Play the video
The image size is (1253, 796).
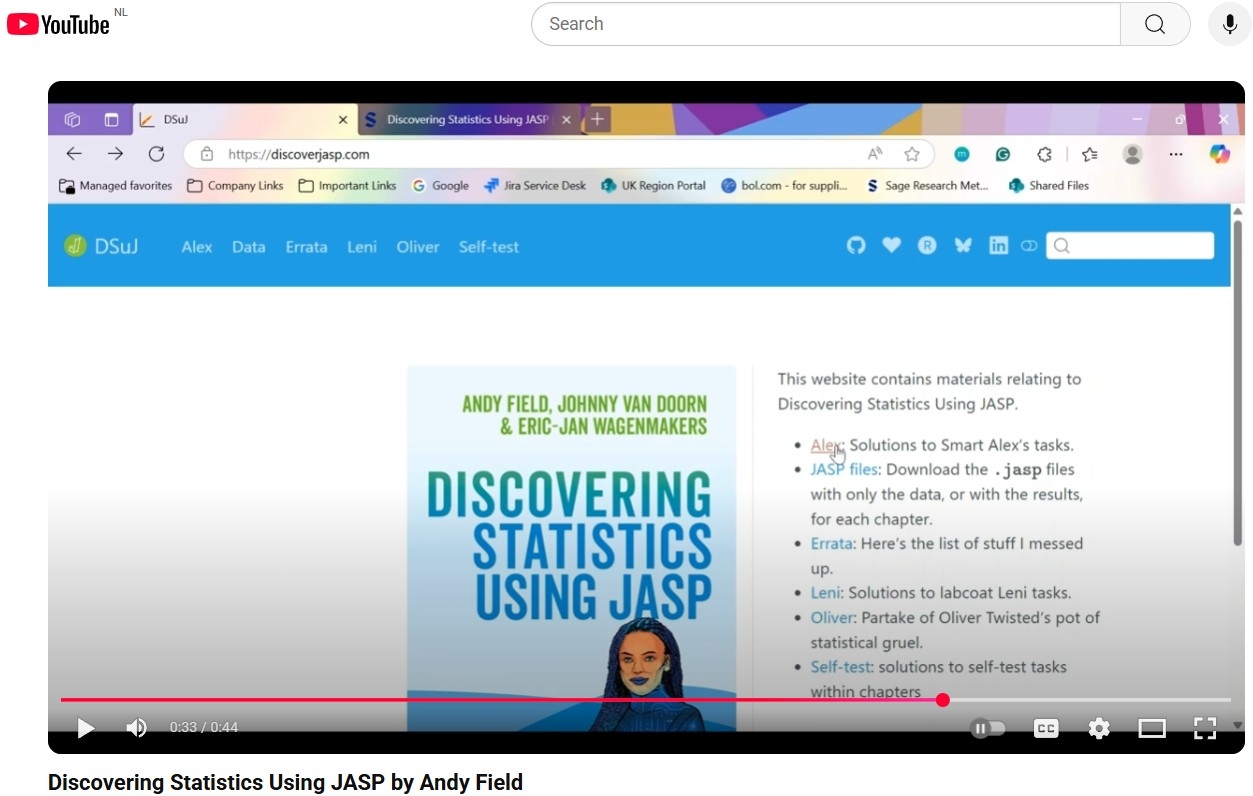[86, 728]
